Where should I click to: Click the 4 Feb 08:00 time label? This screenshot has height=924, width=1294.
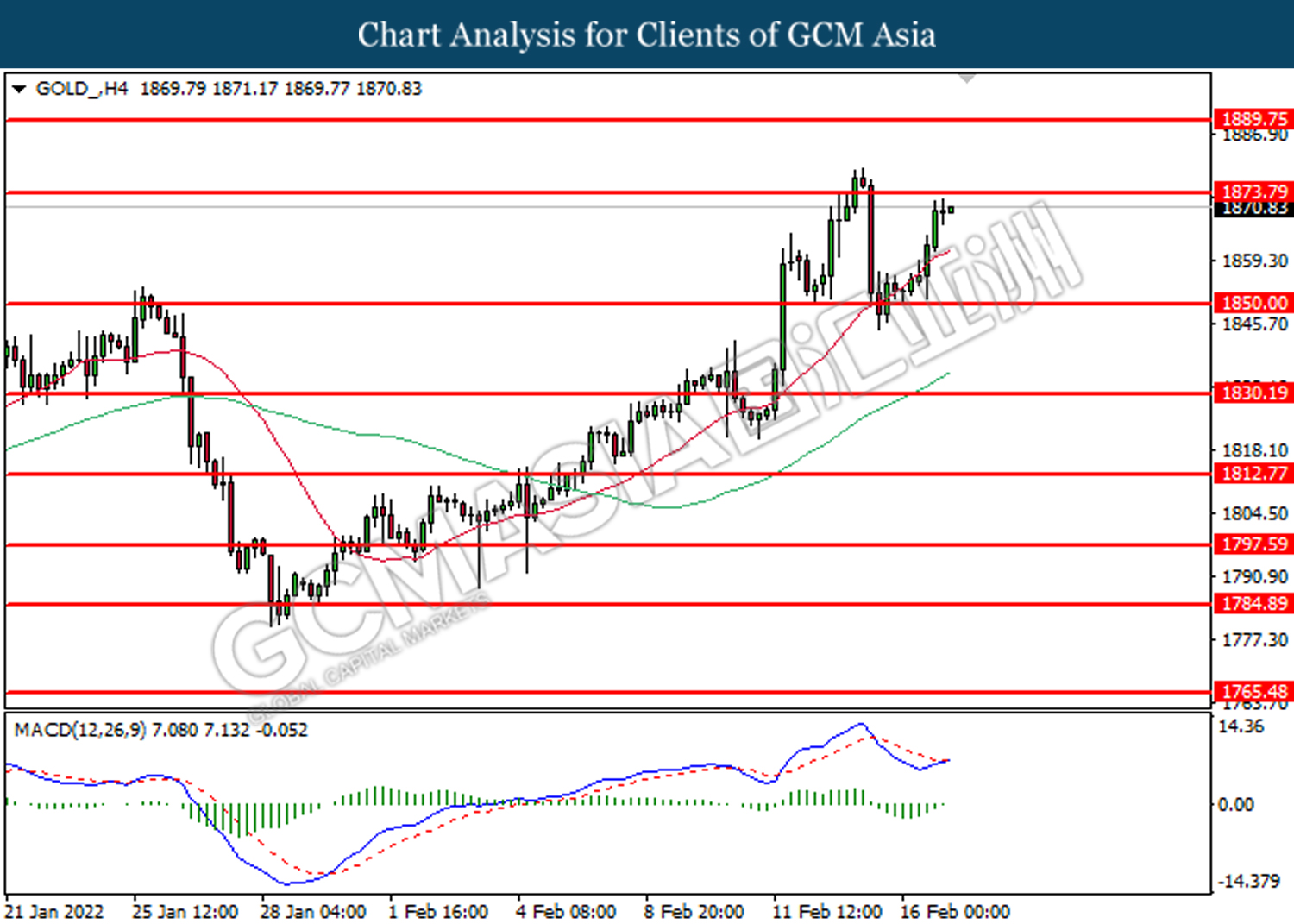point(566,912)
